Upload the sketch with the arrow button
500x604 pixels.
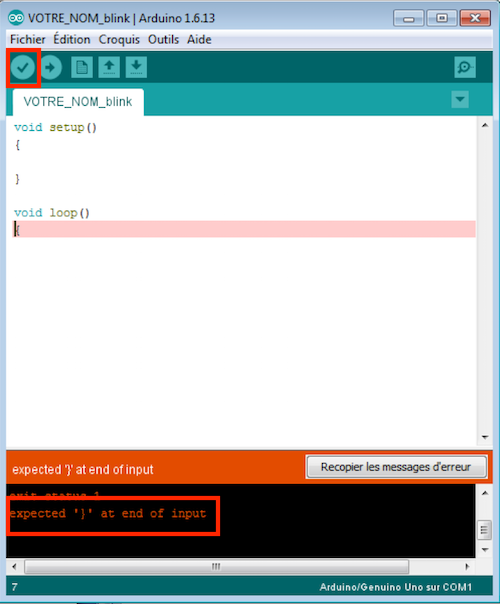tap(50, 68)
